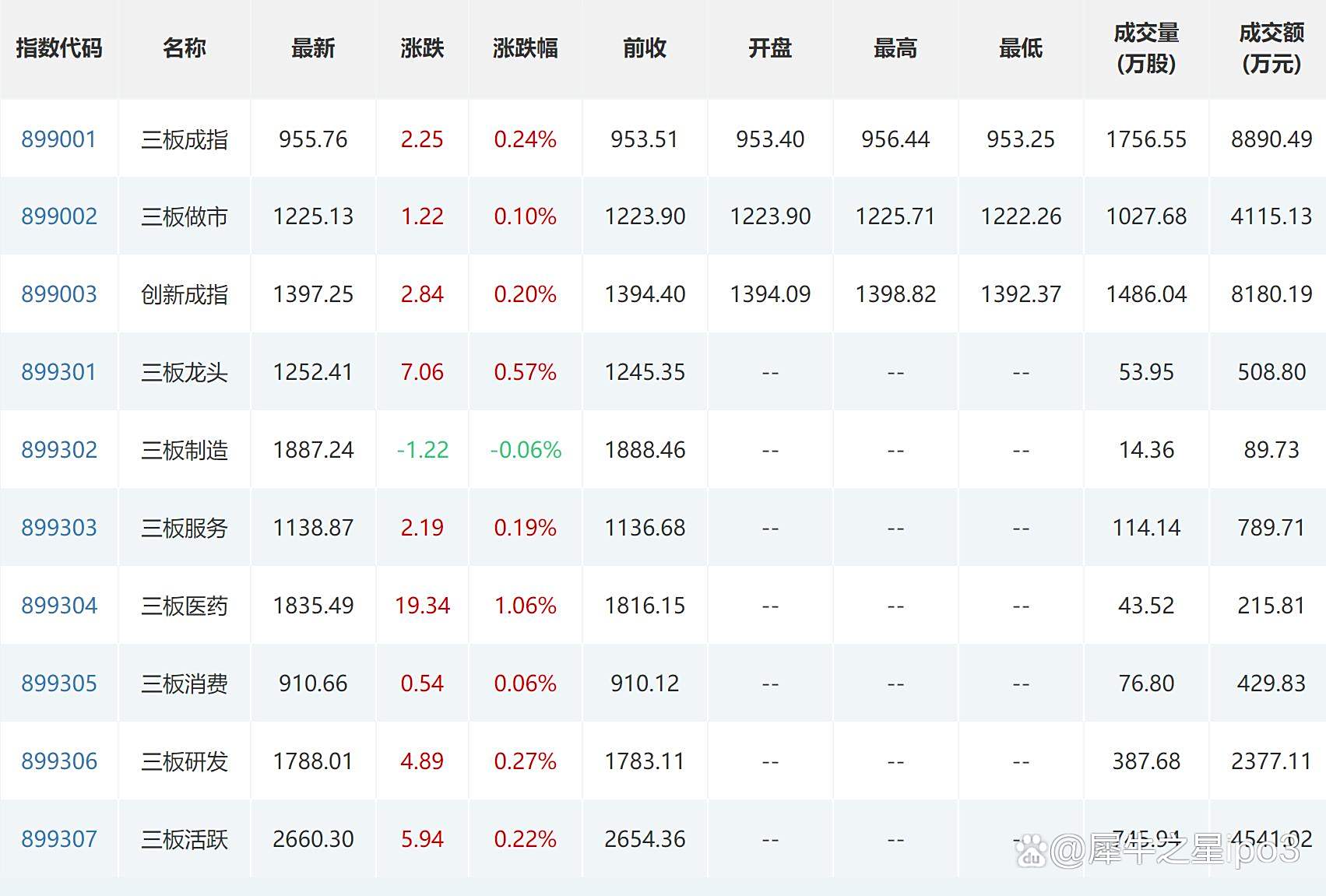Sort by the 涨跌幅 column header

pos(523,48)
